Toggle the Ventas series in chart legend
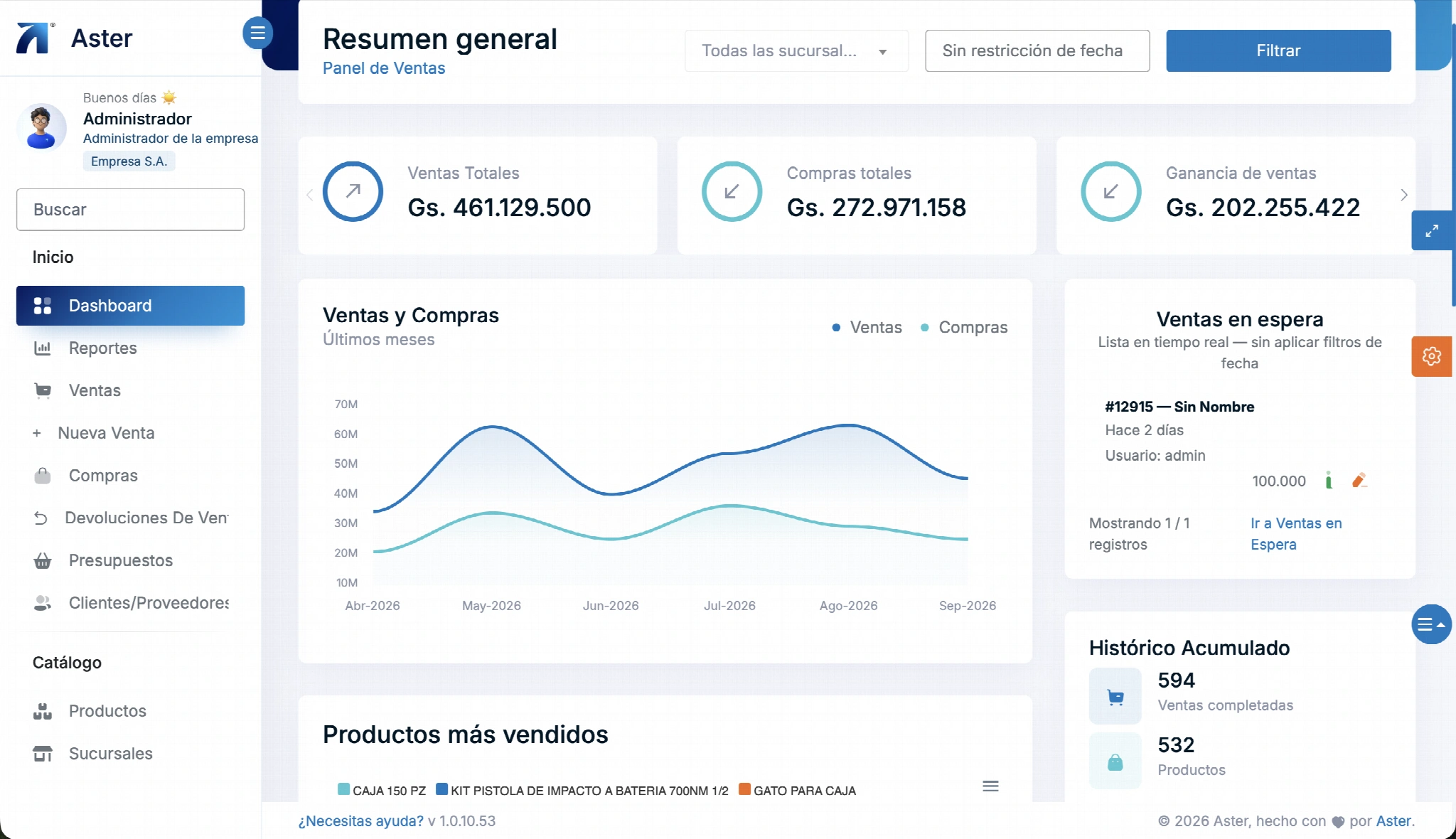The height and width of the screenshot is (839, 1456). 867,327
